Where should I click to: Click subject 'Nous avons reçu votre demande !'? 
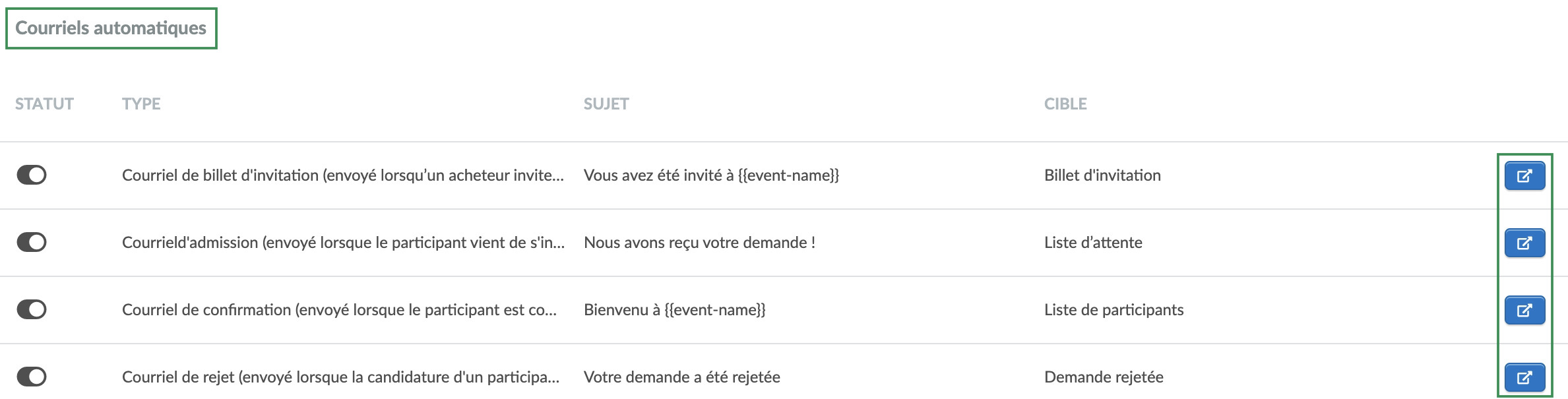699,243
